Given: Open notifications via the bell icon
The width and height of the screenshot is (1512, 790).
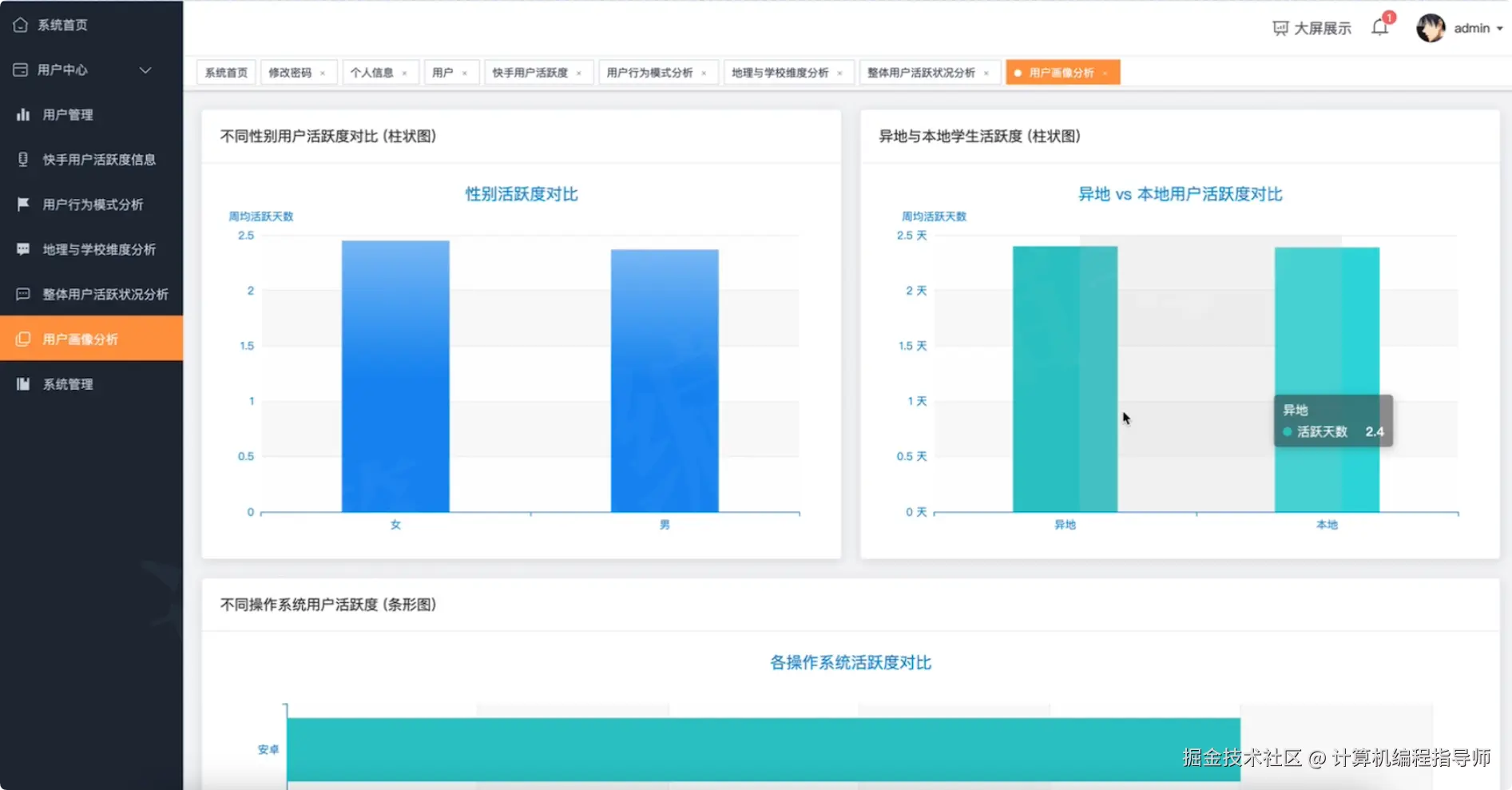Looking at the screenshot, I should pyautogui.click(x=1378, y=26).
